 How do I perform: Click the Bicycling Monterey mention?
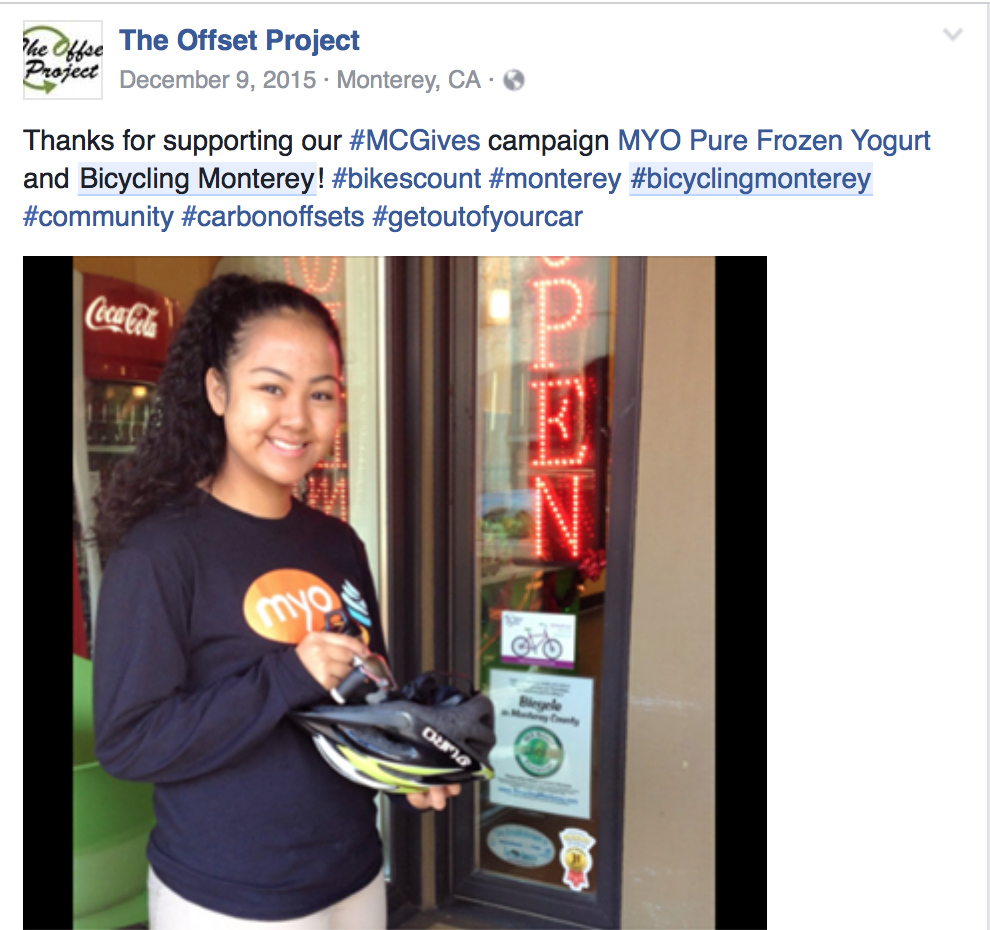click(198, 179)
